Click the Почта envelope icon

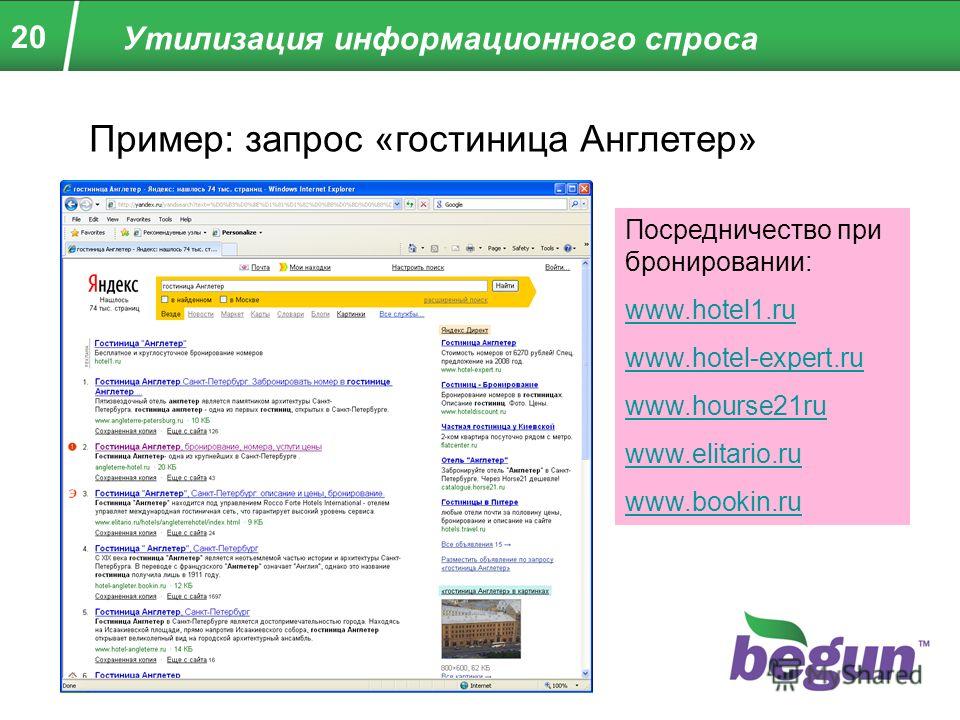pyautogui.click(x=244, y=268)
